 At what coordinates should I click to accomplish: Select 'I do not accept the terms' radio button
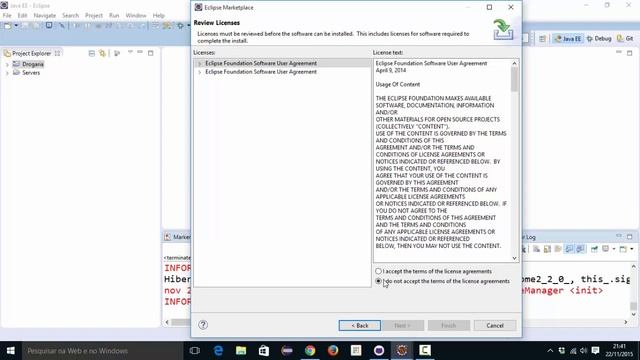[378, 281]
